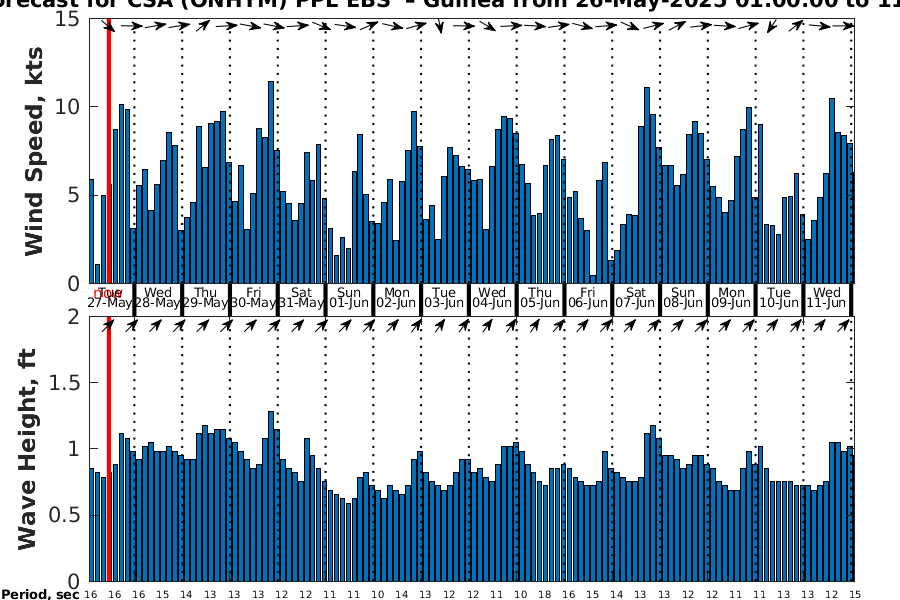Select the Tue 03-Jun date label
The image size is (900, 600).
click(444, 297)
